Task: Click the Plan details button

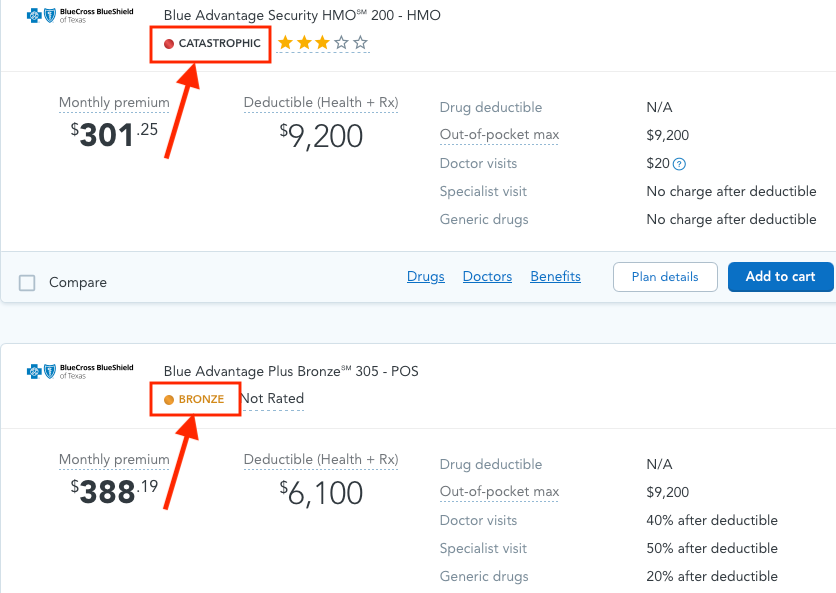Action: coord(665,277)
